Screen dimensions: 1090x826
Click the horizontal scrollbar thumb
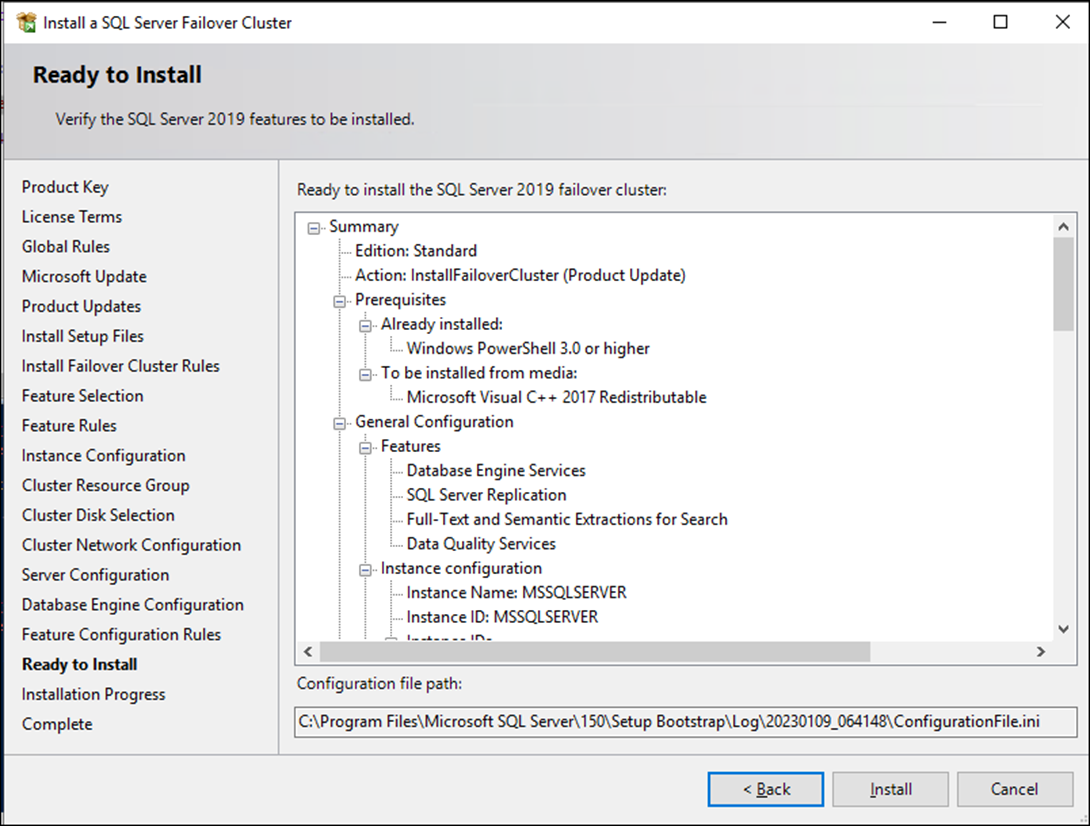pyautogui.click(x=594, y=652)
